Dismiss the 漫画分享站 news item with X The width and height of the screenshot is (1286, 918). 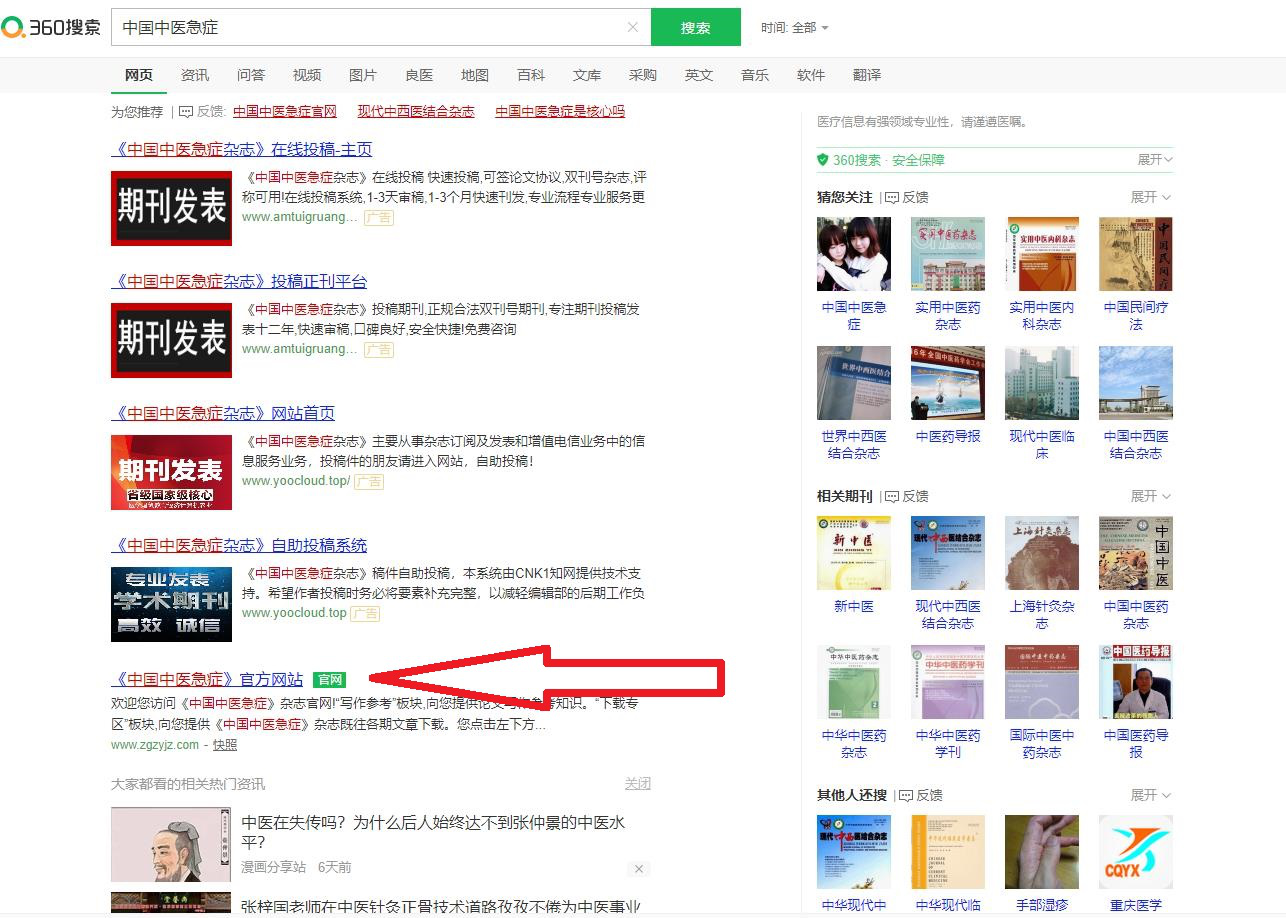click(x=638, y=868)
